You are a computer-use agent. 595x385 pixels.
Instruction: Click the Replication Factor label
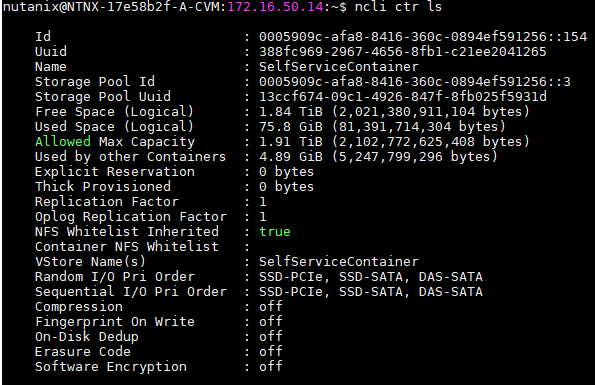pyautogui.click(x=107, y=202)
